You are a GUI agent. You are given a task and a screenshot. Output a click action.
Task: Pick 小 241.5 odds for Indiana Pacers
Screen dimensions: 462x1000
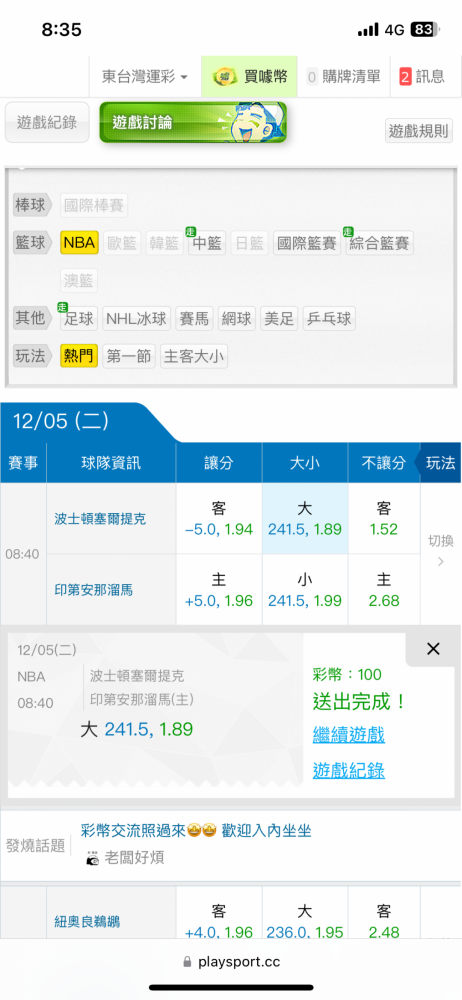point(305,590)
